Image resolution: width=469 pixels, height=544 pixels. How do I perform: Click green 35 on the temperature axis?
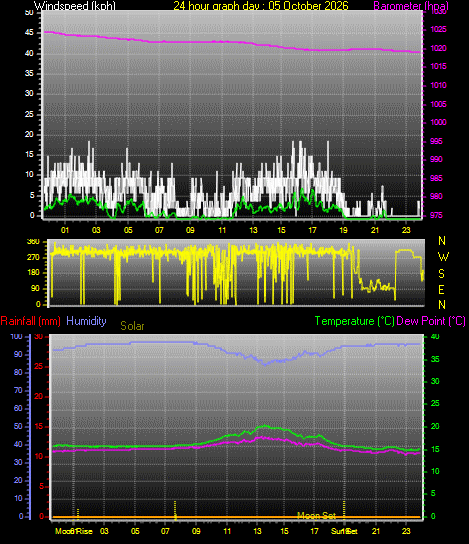click(x=435, y=359)
